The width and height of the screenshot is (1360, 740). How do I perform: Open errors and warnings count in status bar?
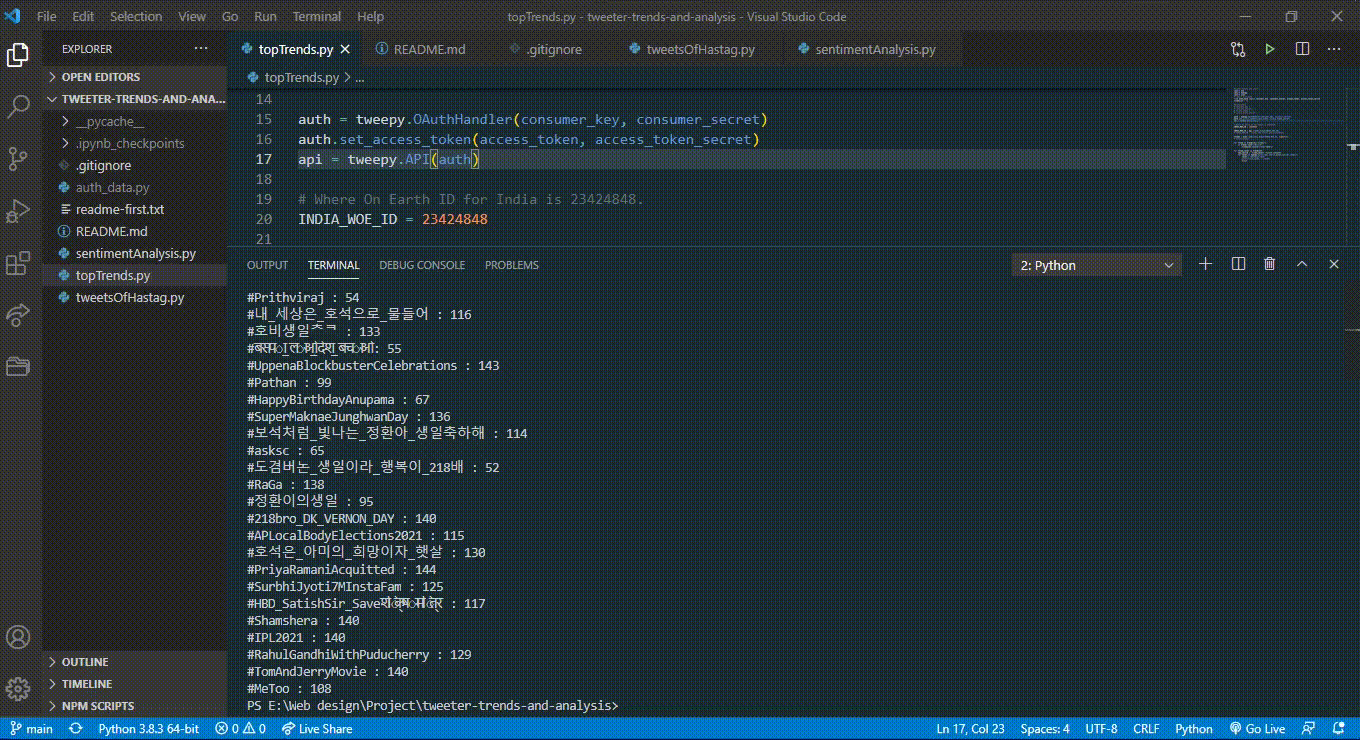[240, 729]
